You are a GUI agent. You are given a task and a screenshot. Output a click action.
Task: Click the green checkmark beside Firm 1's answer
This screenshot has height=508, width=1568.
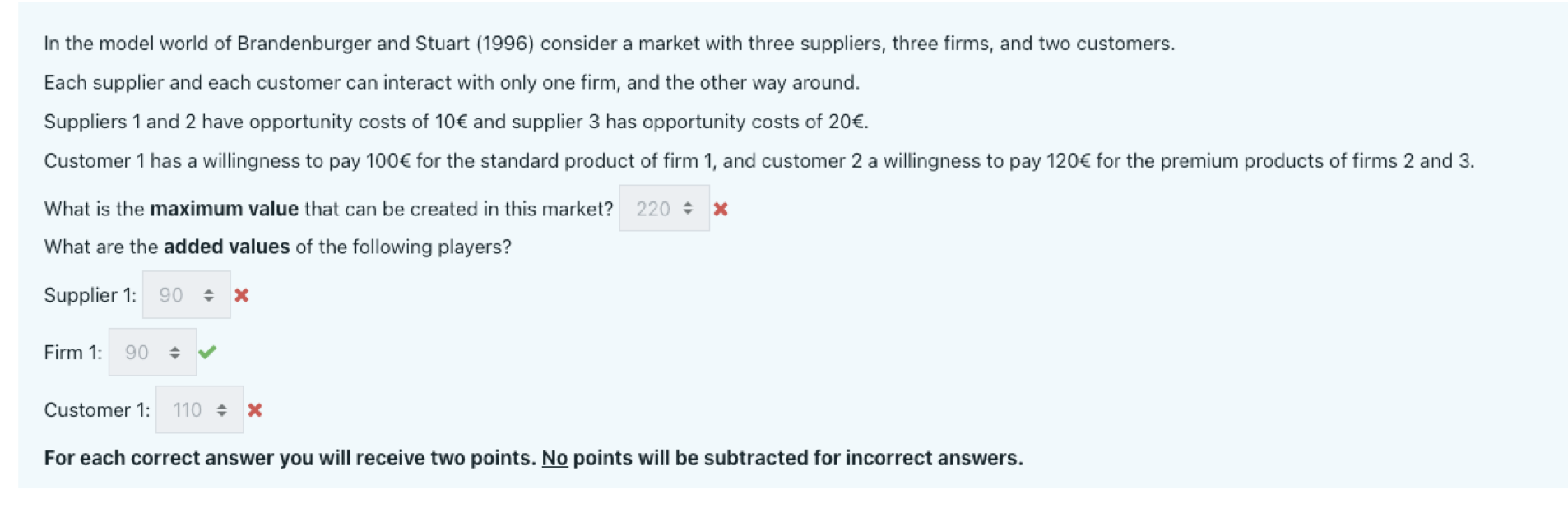point(209,352)
